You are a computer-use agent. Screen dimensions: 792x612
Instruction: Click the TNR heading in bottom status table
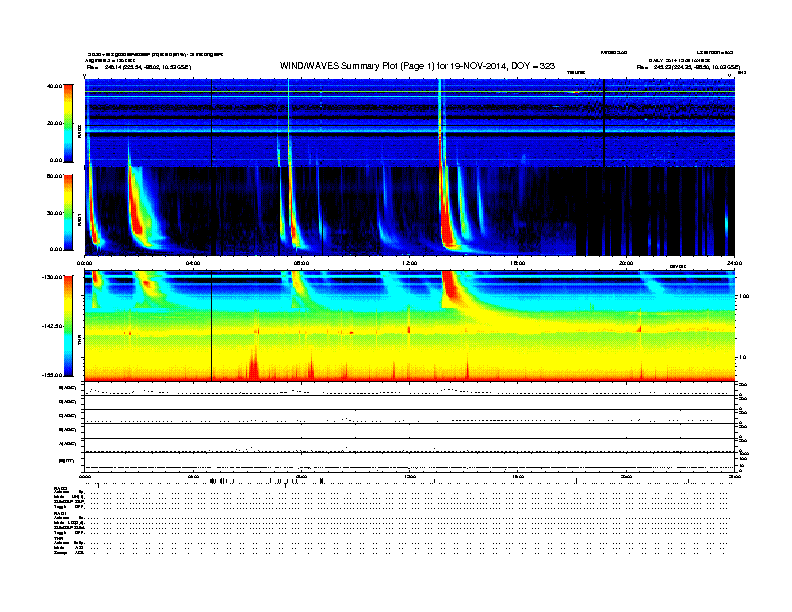click(x=58, y=538)
